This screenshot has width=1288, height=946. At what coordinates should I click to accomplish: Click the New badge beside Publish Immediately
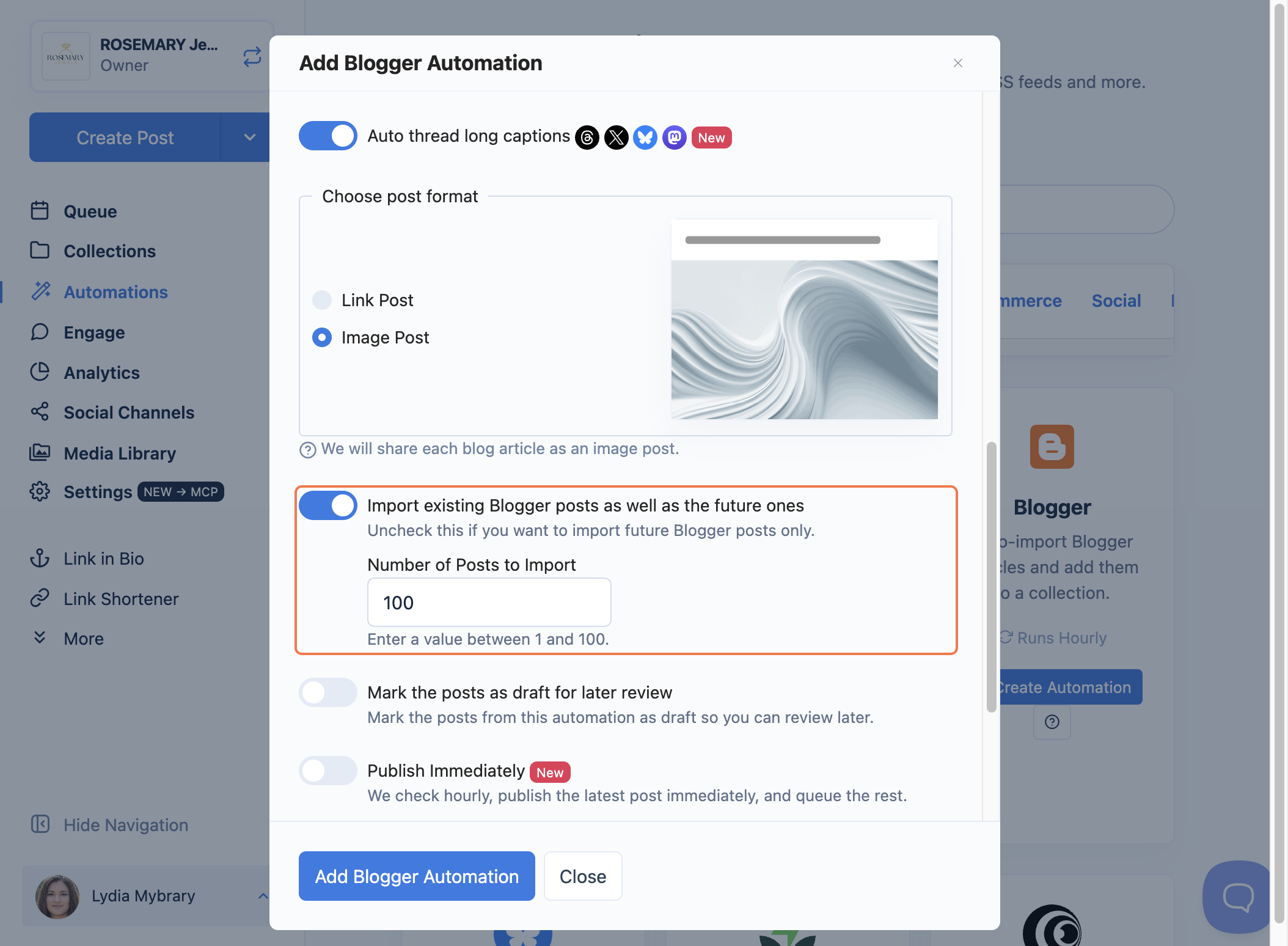coord(550,772)
